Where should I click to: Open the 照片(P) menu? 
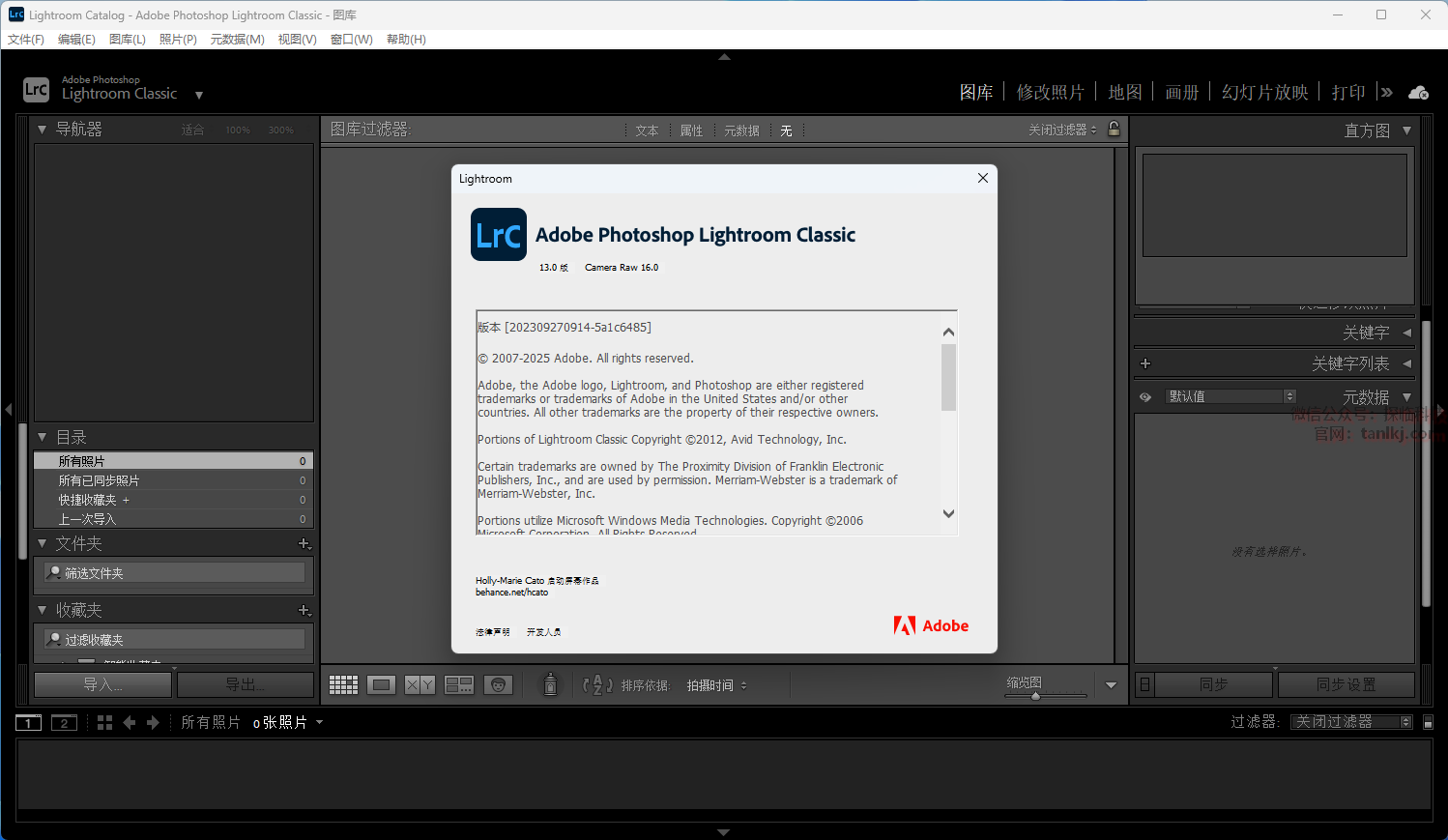178,40
